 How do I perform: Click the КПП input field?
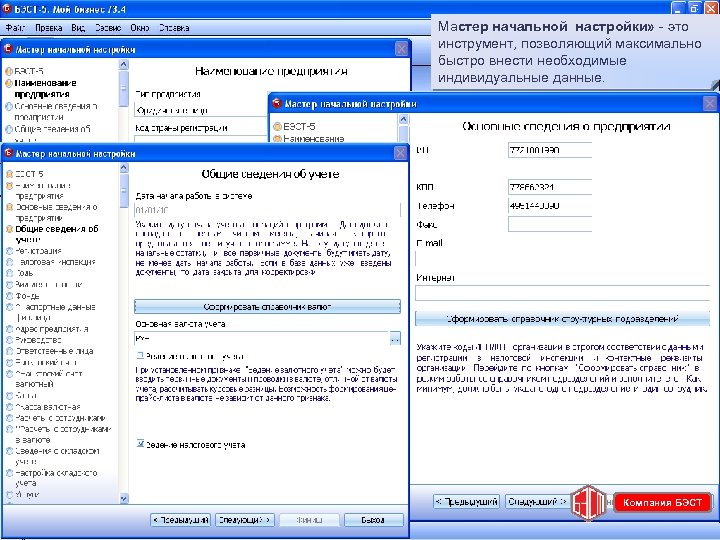(x=550, y=187)
